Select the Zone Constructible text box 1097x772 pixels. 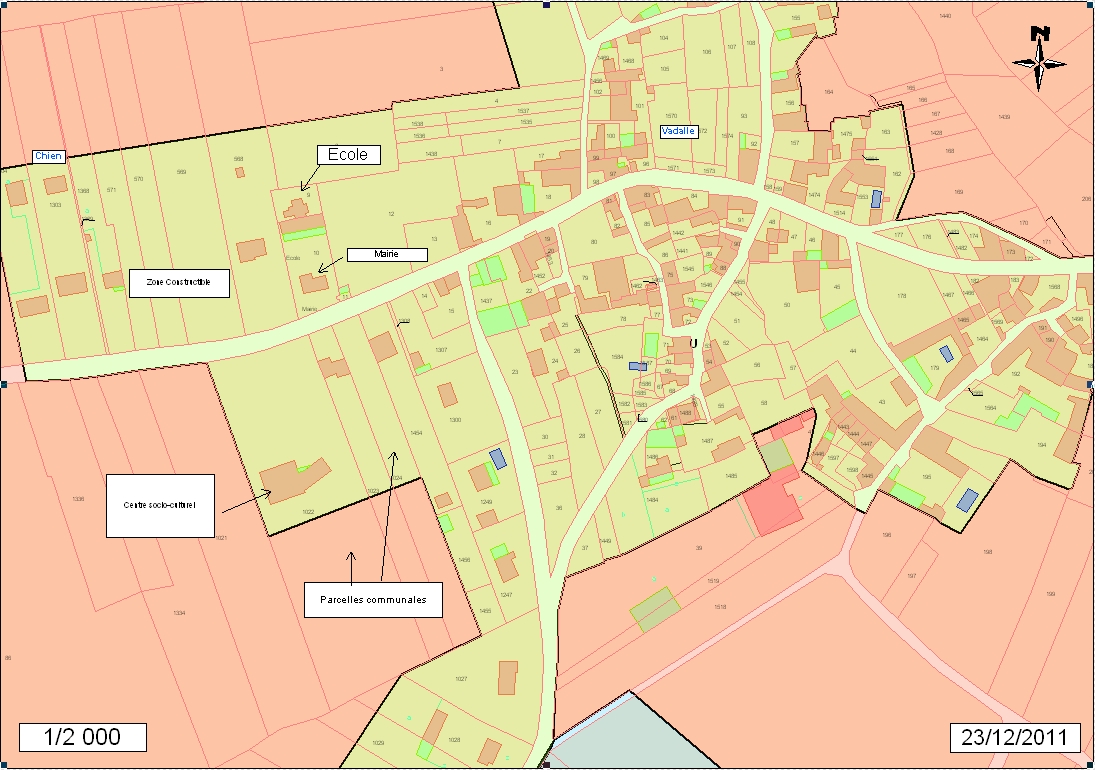(179, 283)
